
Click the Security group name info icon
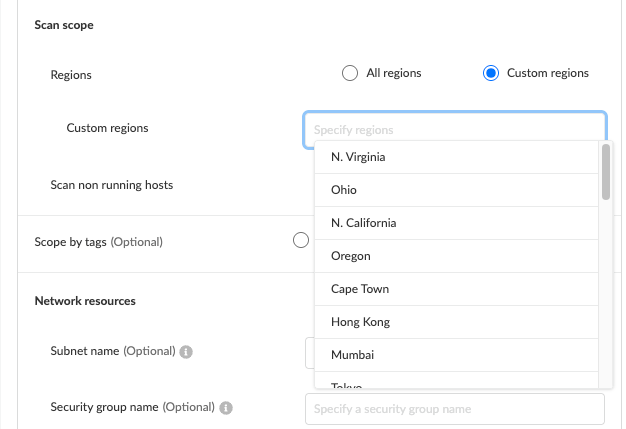pos(226,408)
